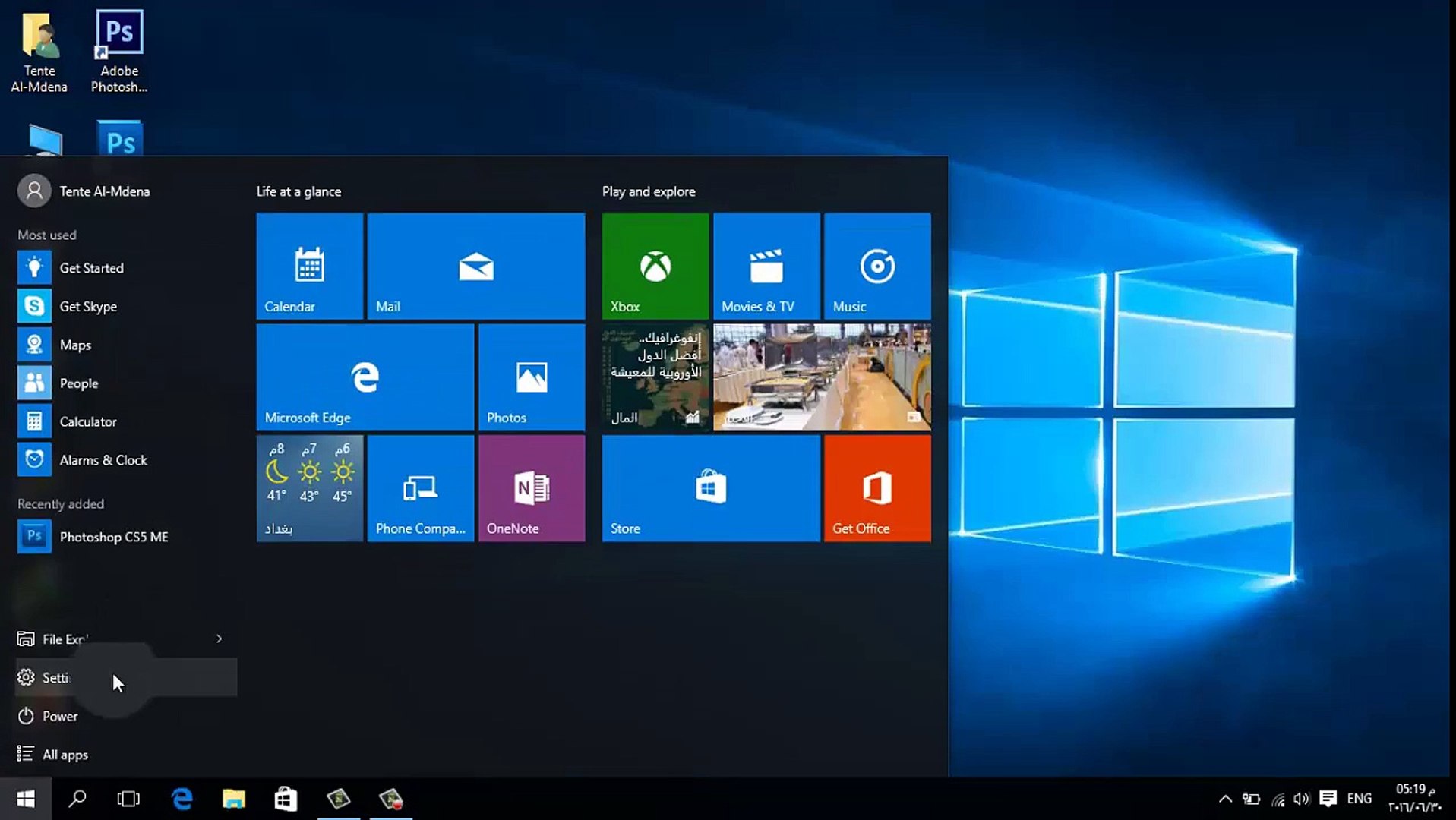Open the Money news tile

pos(655,377)
